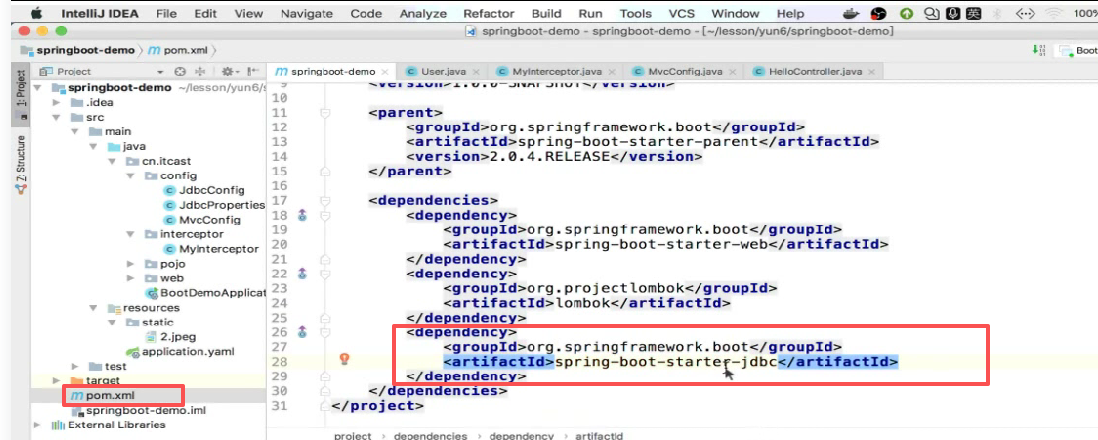Collapse the springboot-demo project root
1098x440 pixels.
39,88
